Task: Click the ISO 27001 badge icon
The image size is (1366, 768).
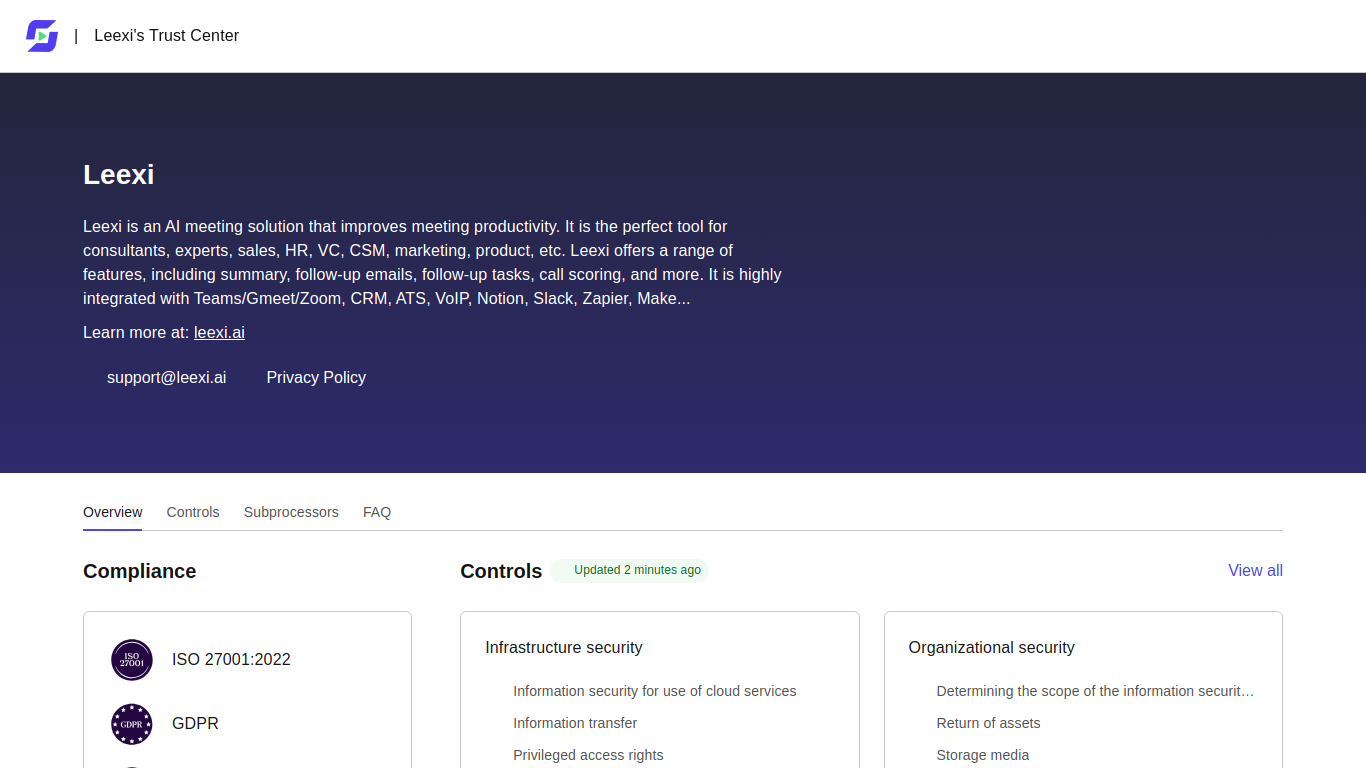Action: [132, 660]
